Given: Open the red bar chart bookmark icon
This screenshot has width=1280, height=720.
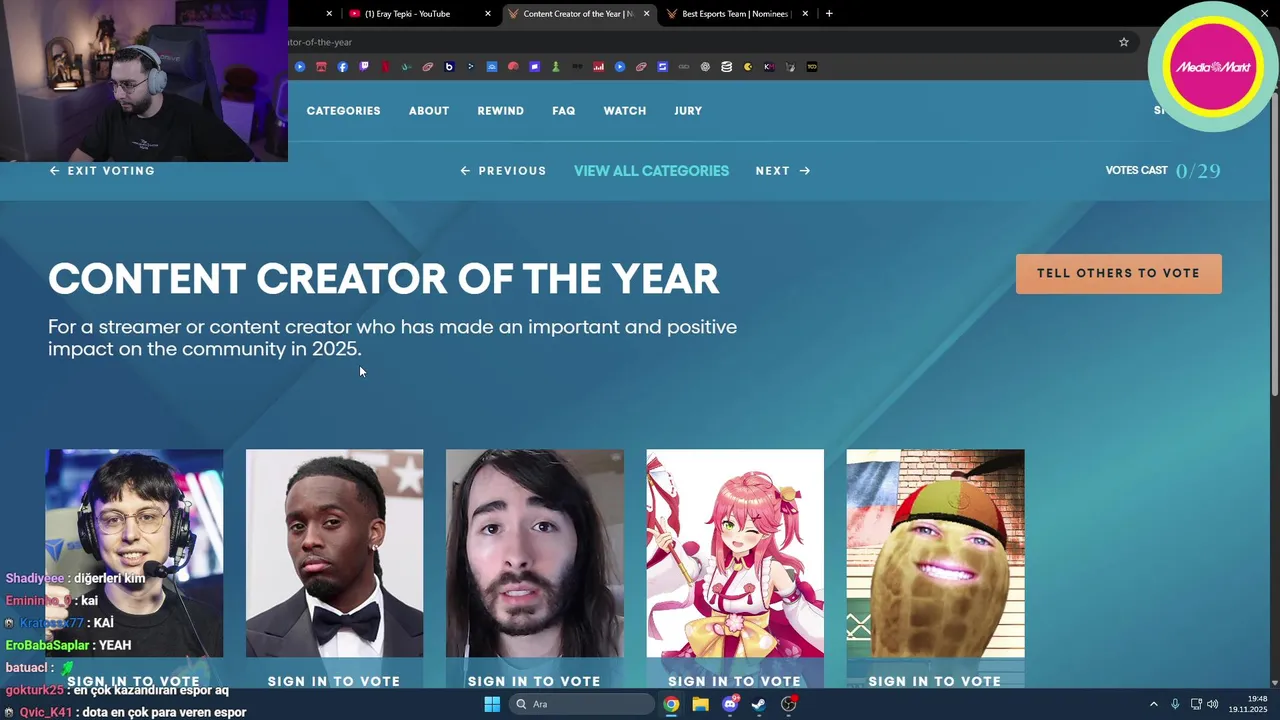Looking at the screenshot, I should click(x=598, y=67).
